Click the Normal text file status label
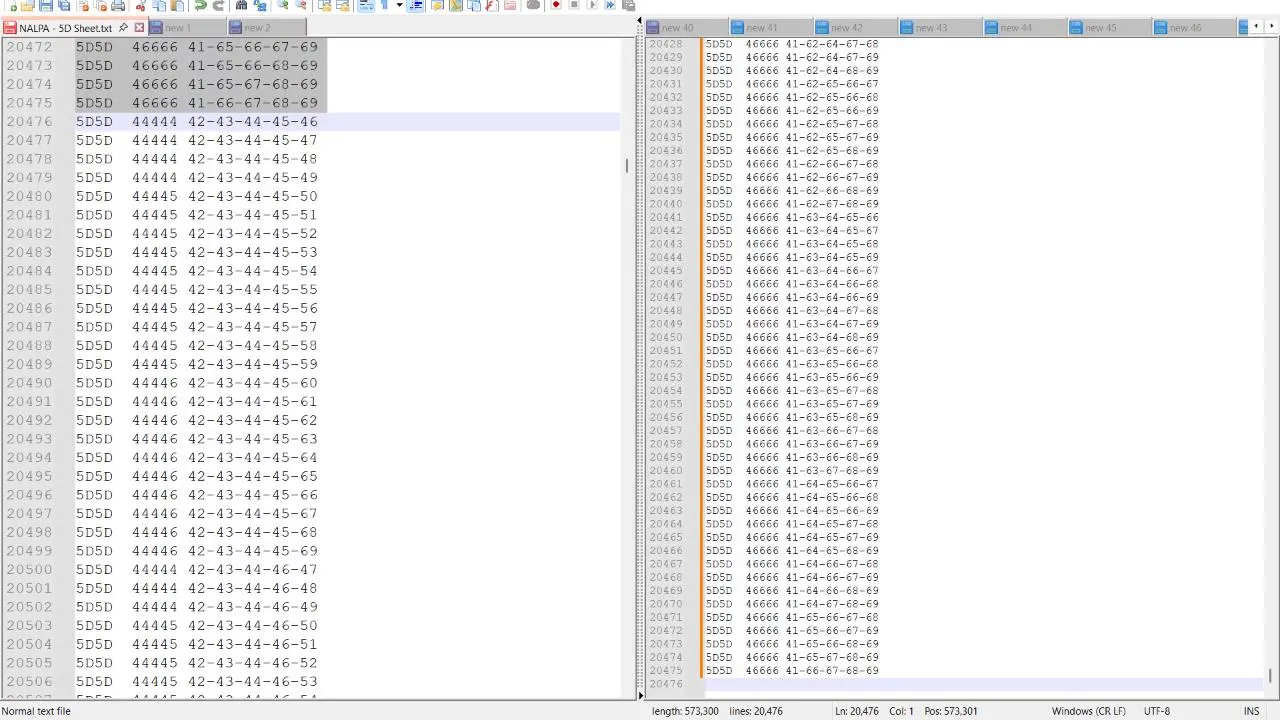 tap(36, 711)
